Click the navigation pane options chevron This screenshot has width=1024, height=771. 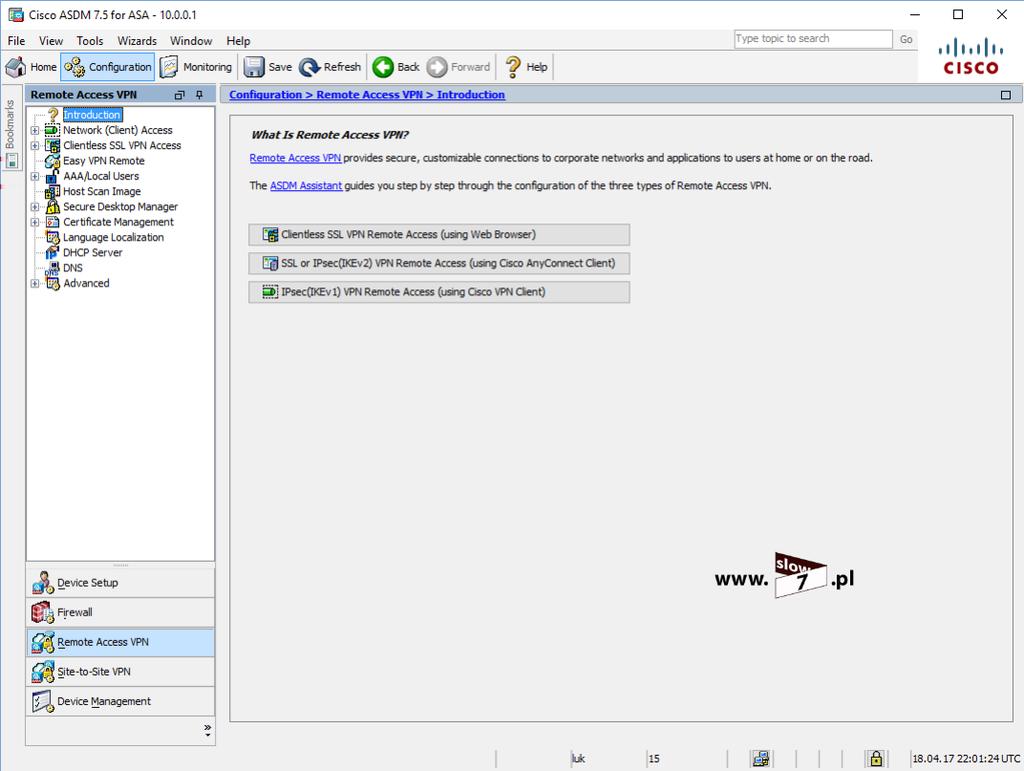(x=207, y=730)
